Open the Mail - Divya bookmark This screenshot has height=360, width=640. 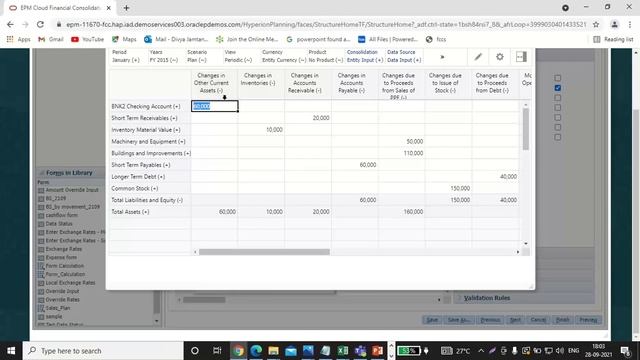(x=176, y=39)
